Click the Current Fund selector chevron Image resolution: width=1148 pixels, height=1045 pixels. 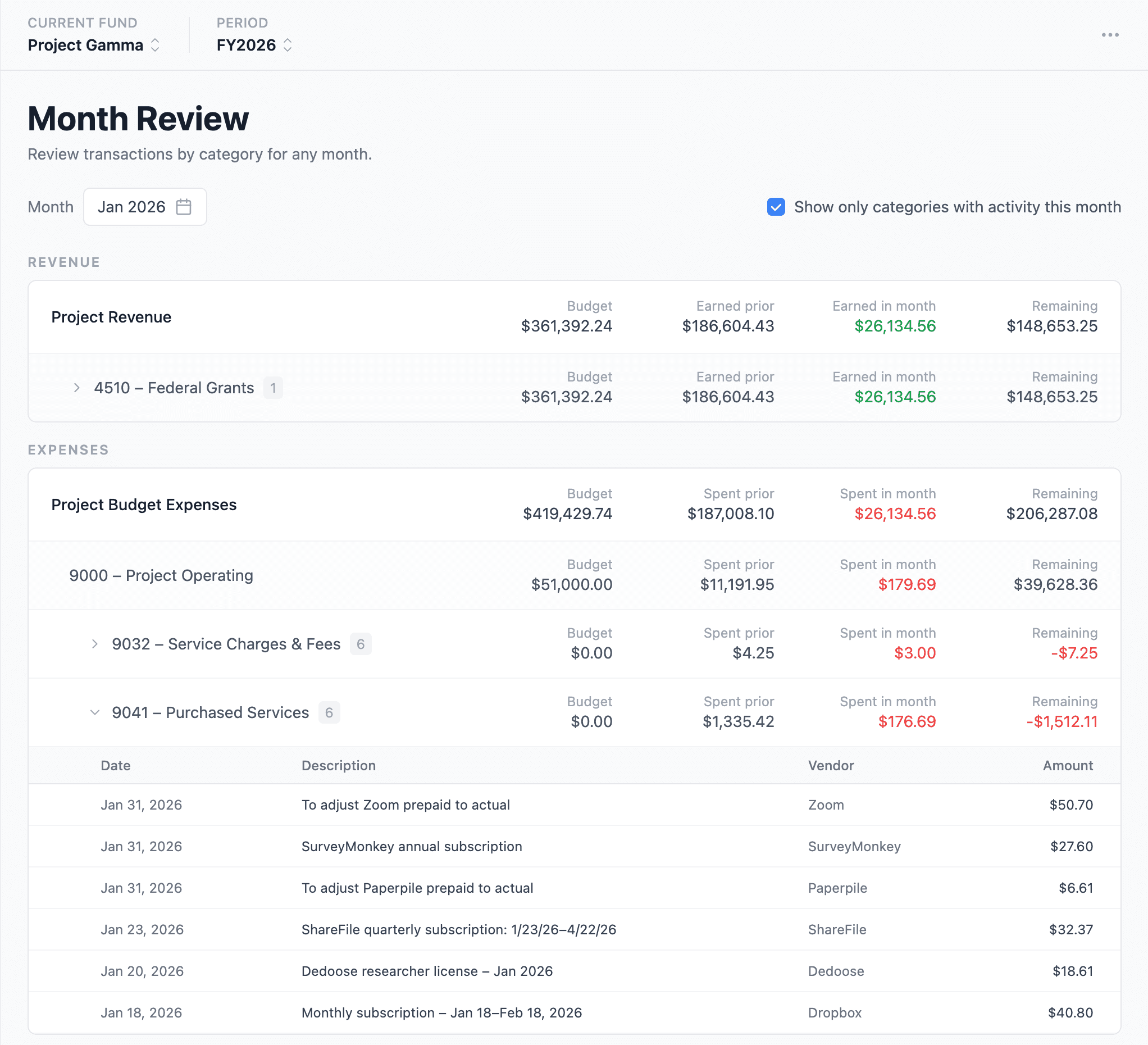155,46
